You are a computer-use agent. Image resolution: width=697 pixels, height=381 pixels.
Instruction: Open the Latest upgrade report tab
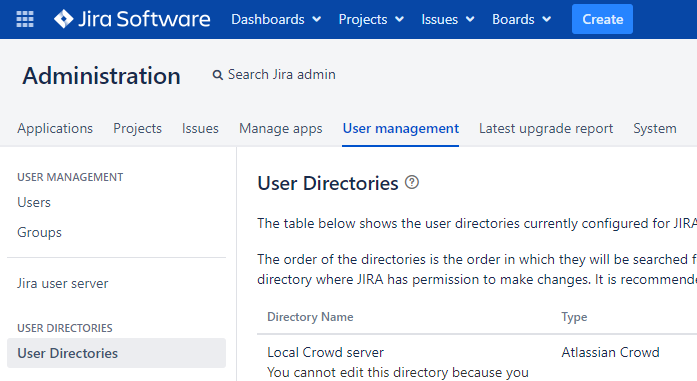click(546, 128)
